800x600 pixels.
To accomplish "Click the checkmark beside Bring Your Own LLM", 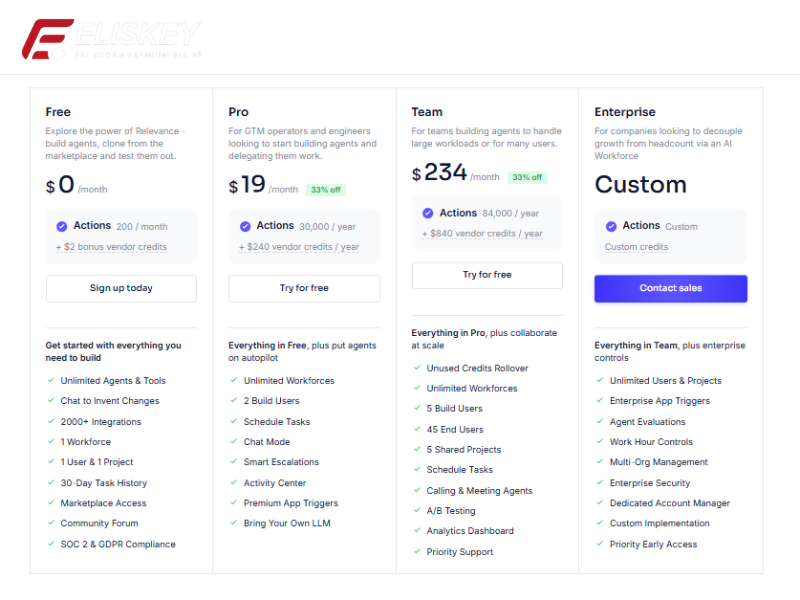I will pyautogui.click(x=234, y=523).
